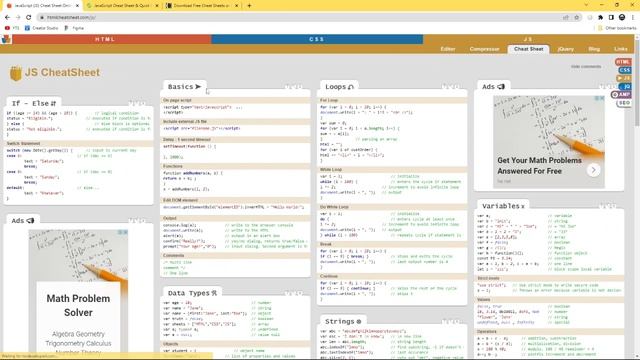Toggle the browser side panel icon
Viewport: 640px width, 360px height.
click(x=611, y=18)
